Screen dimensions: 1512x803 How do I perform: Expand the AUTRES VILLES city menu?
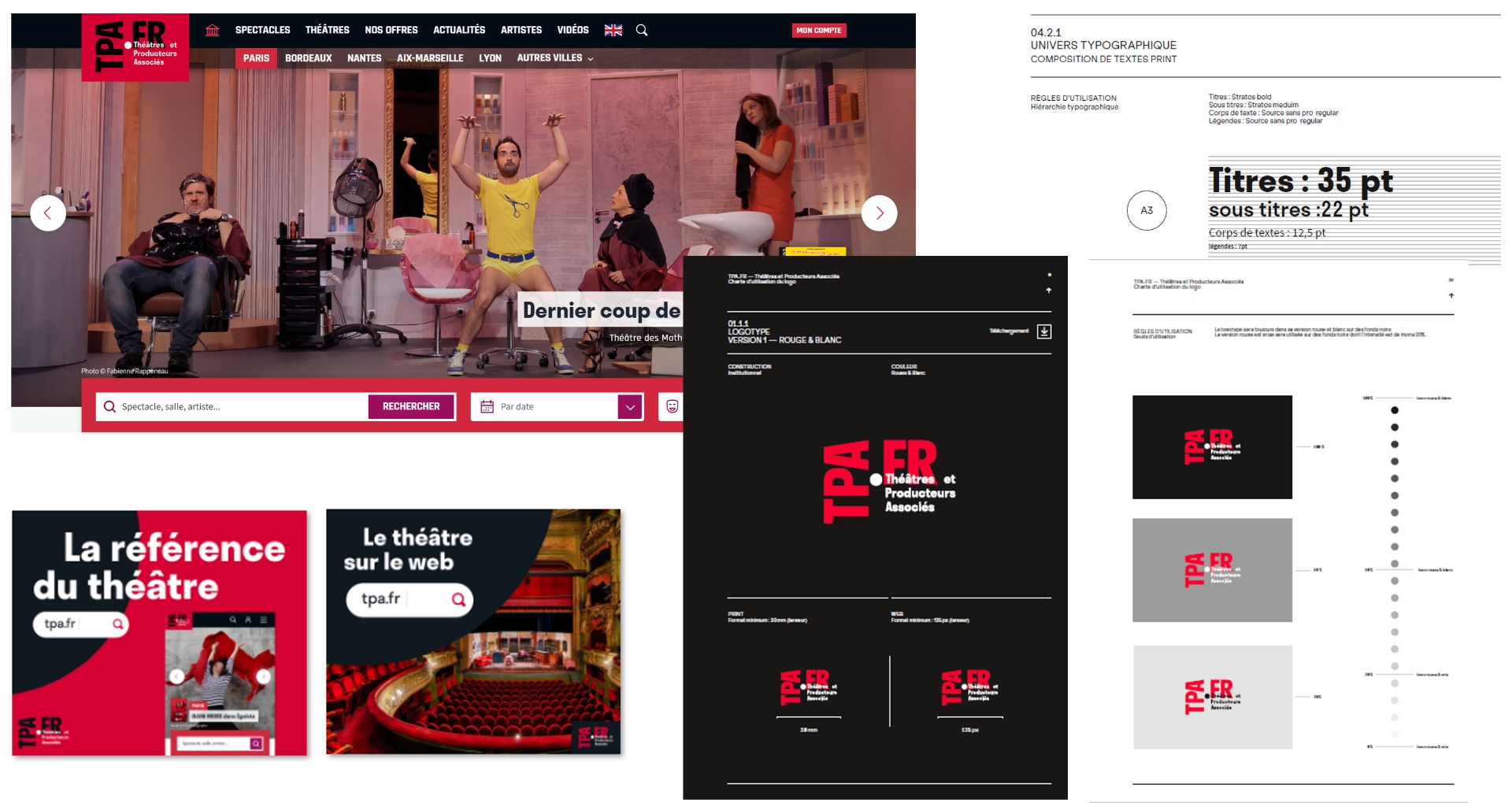tap(554, 57)
